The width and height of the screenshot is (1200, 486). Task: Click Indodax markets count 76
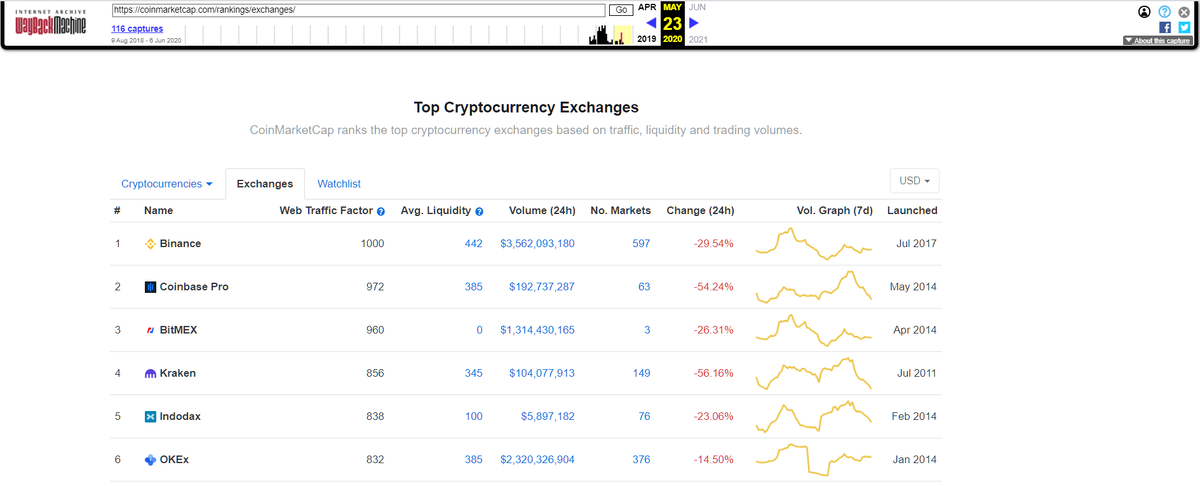click(x=644, y=416)
